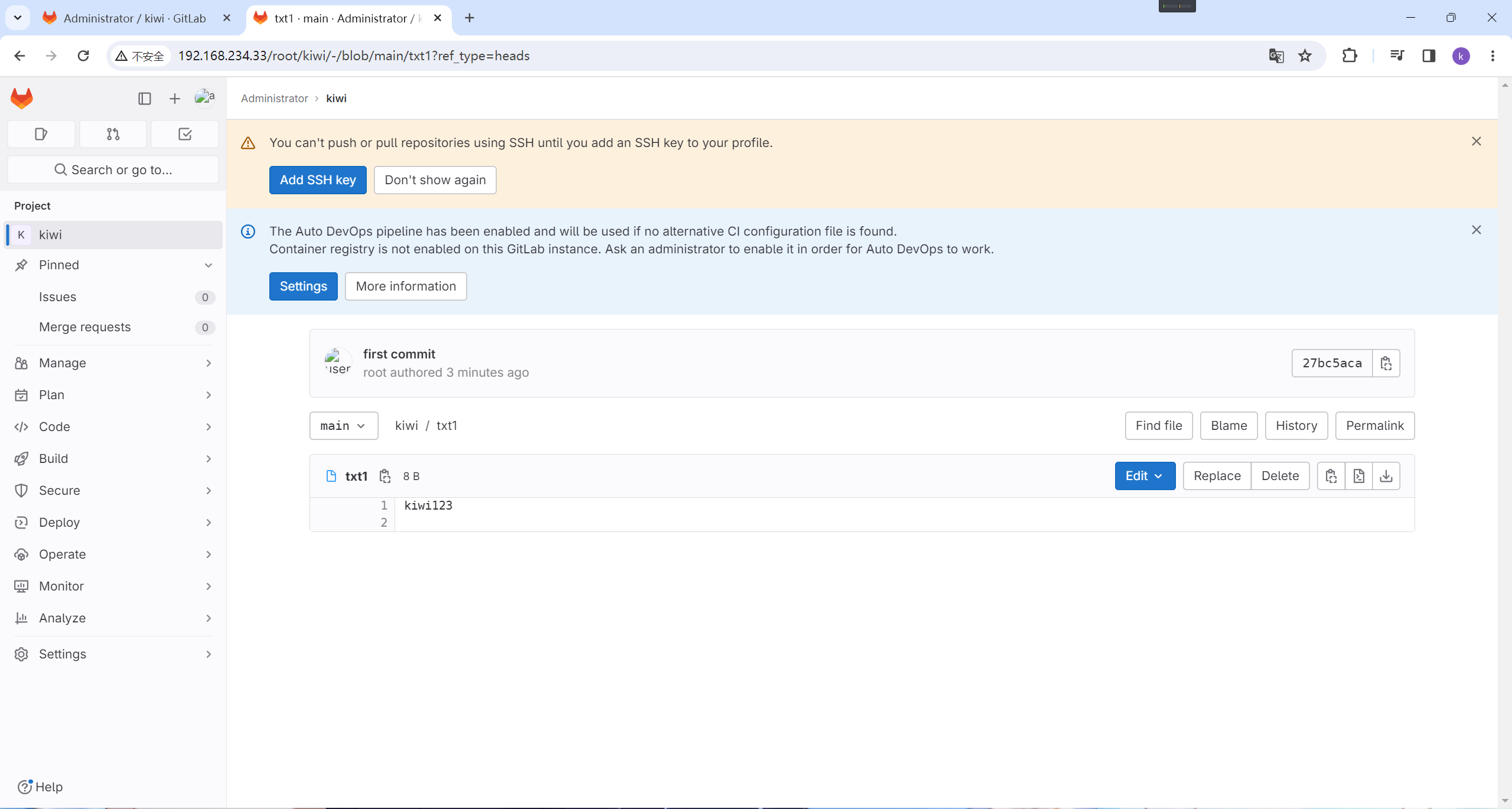Click the Add SSH key button
The width and height of the screenshot is (1512, 809).
[318, 180]
